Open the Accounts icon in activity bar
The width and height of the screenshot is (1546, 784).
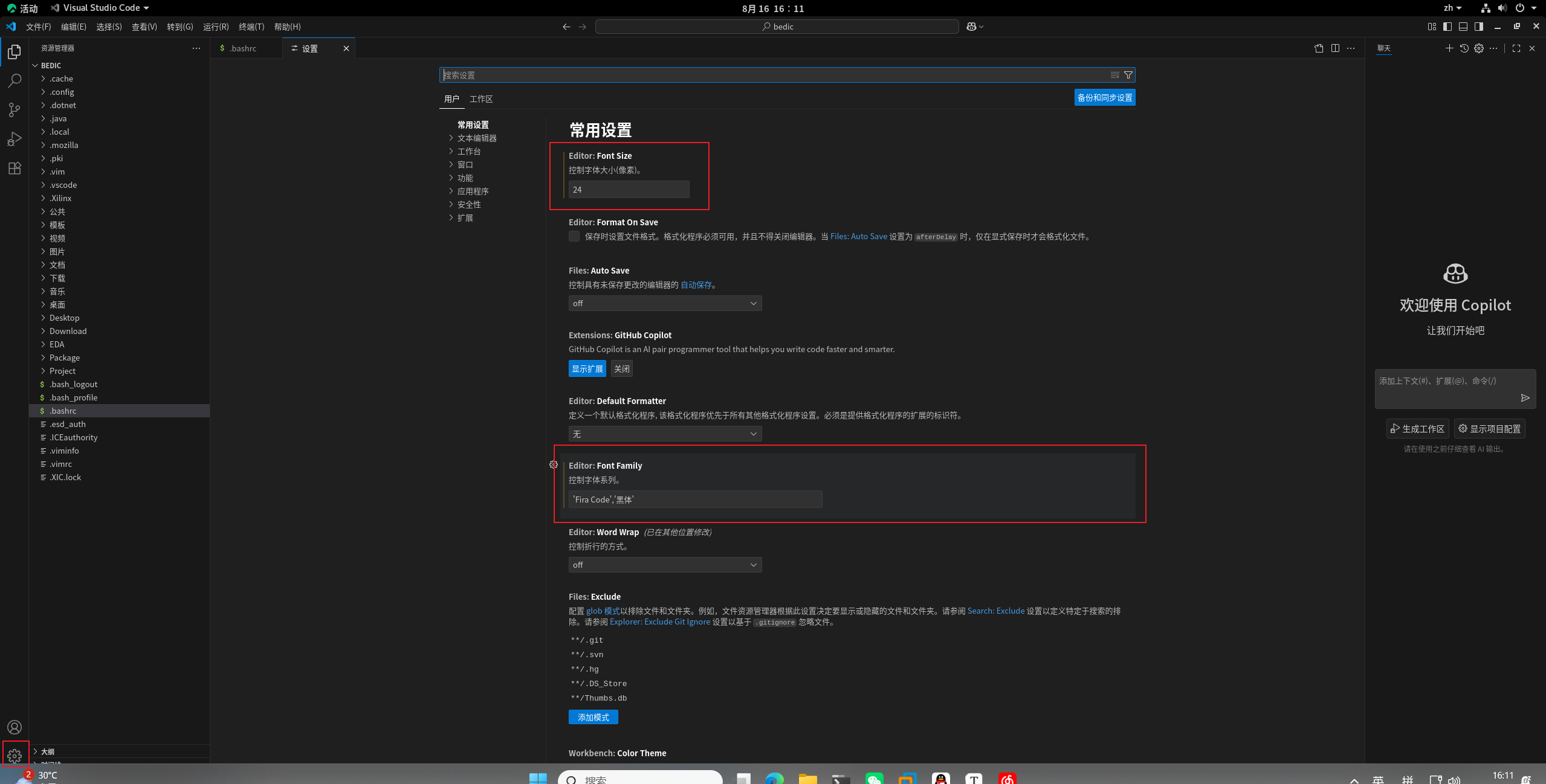coord(15,727)
